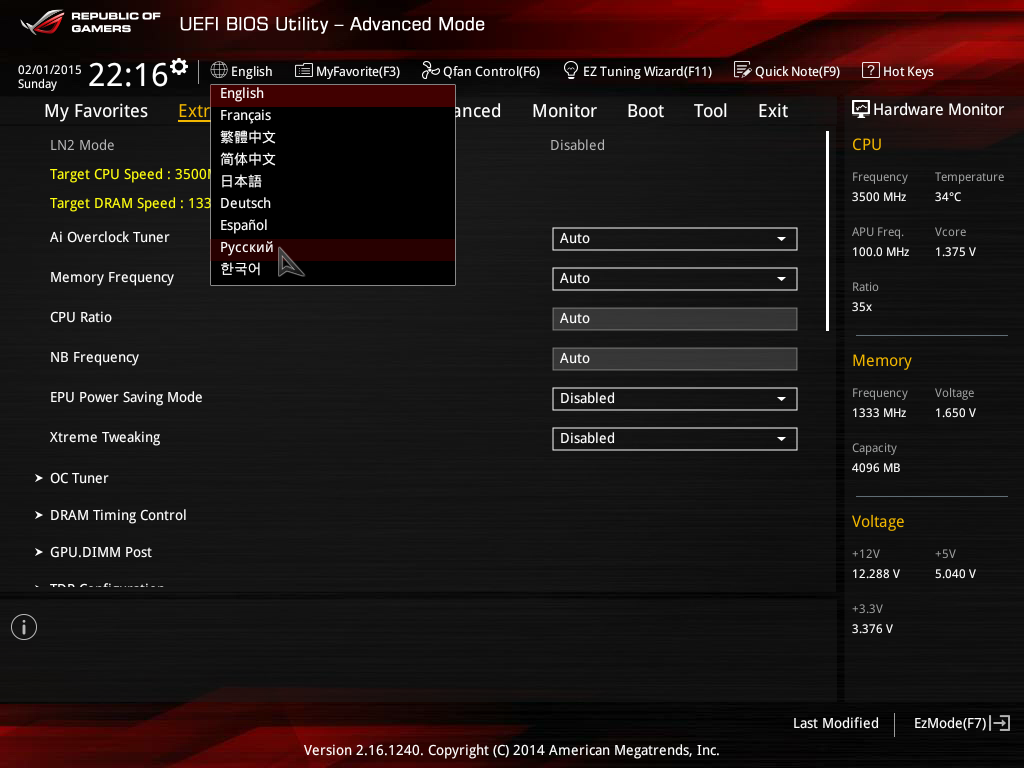
Task: Select Español in the language list
Action: click(332, 225)
